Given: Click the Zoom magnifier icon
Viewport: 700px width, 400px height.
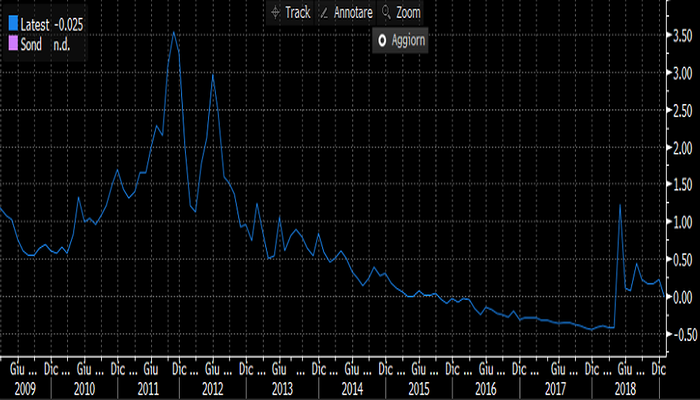Looking at the screenshot, I should (x=385, y=13).
